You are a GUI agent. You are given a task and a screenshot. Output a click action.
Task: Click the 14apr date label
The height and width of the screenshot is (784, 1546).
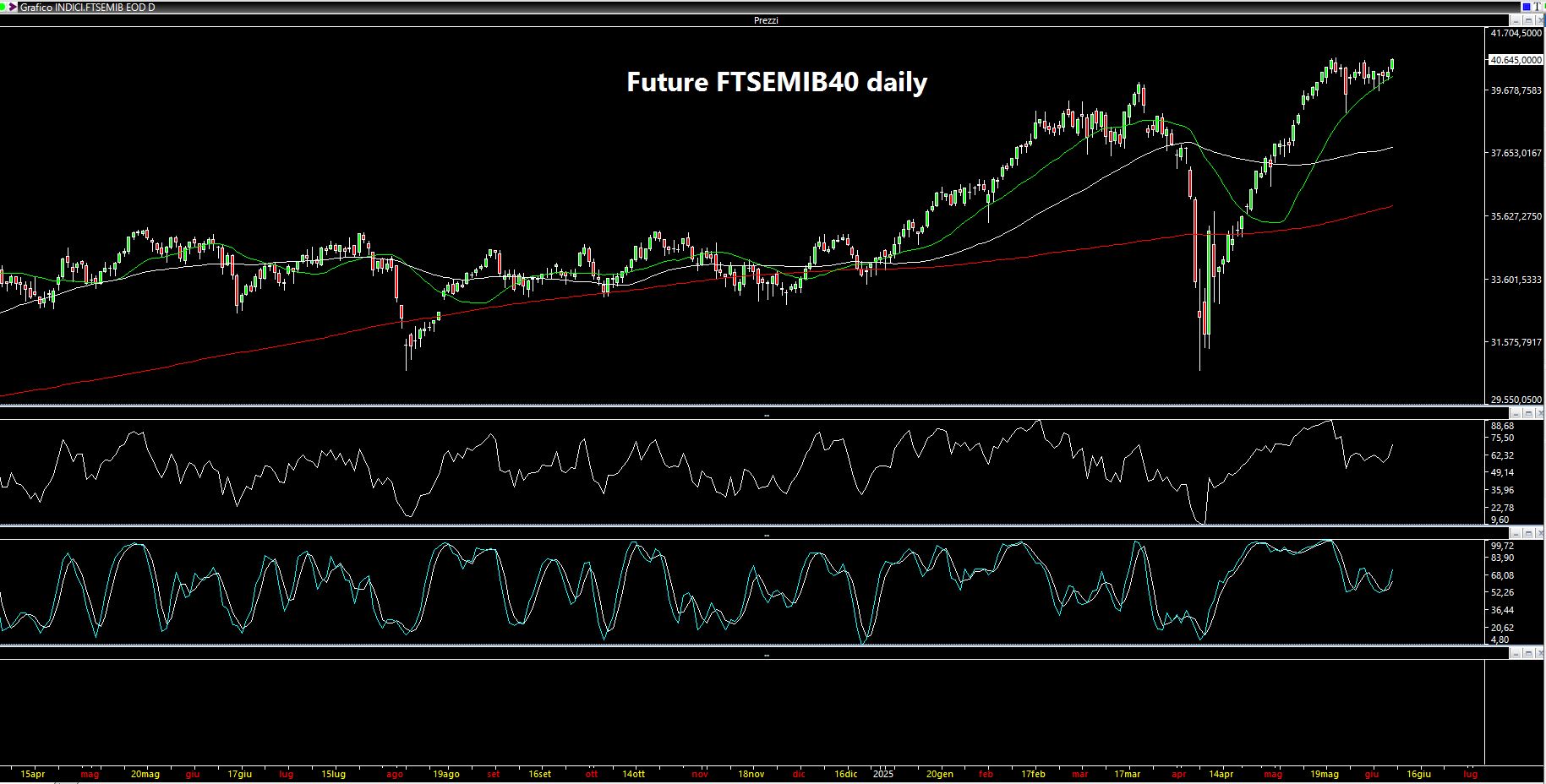tap(1221, 774)
